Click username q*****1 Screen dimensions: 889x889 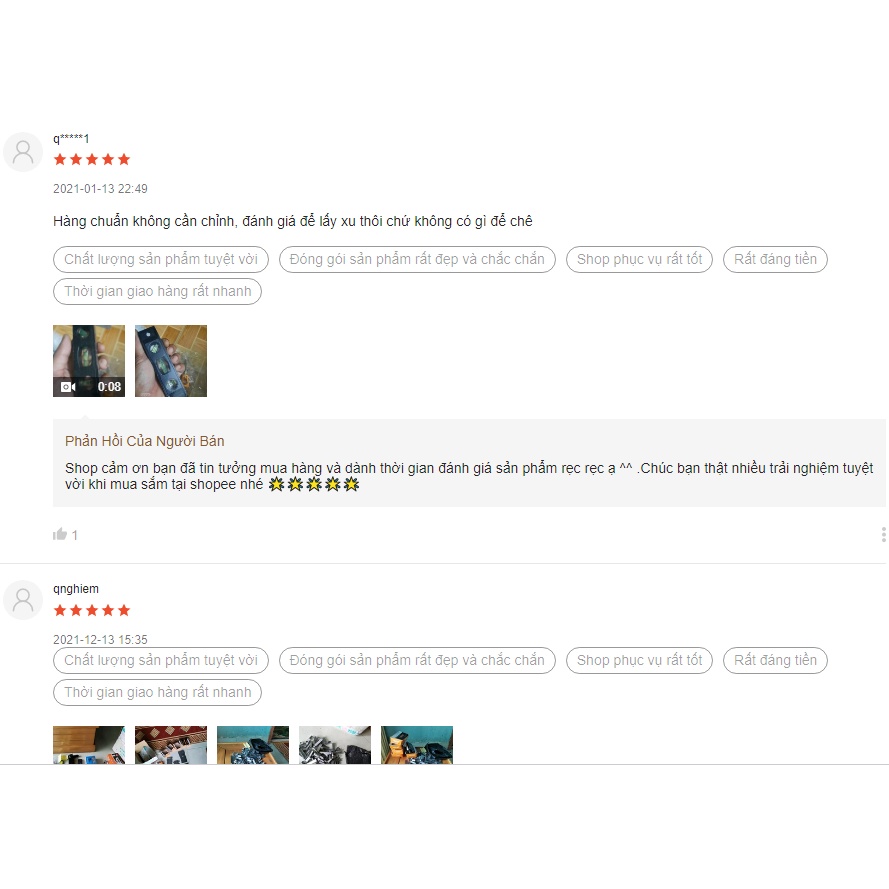tap(71, 138)
